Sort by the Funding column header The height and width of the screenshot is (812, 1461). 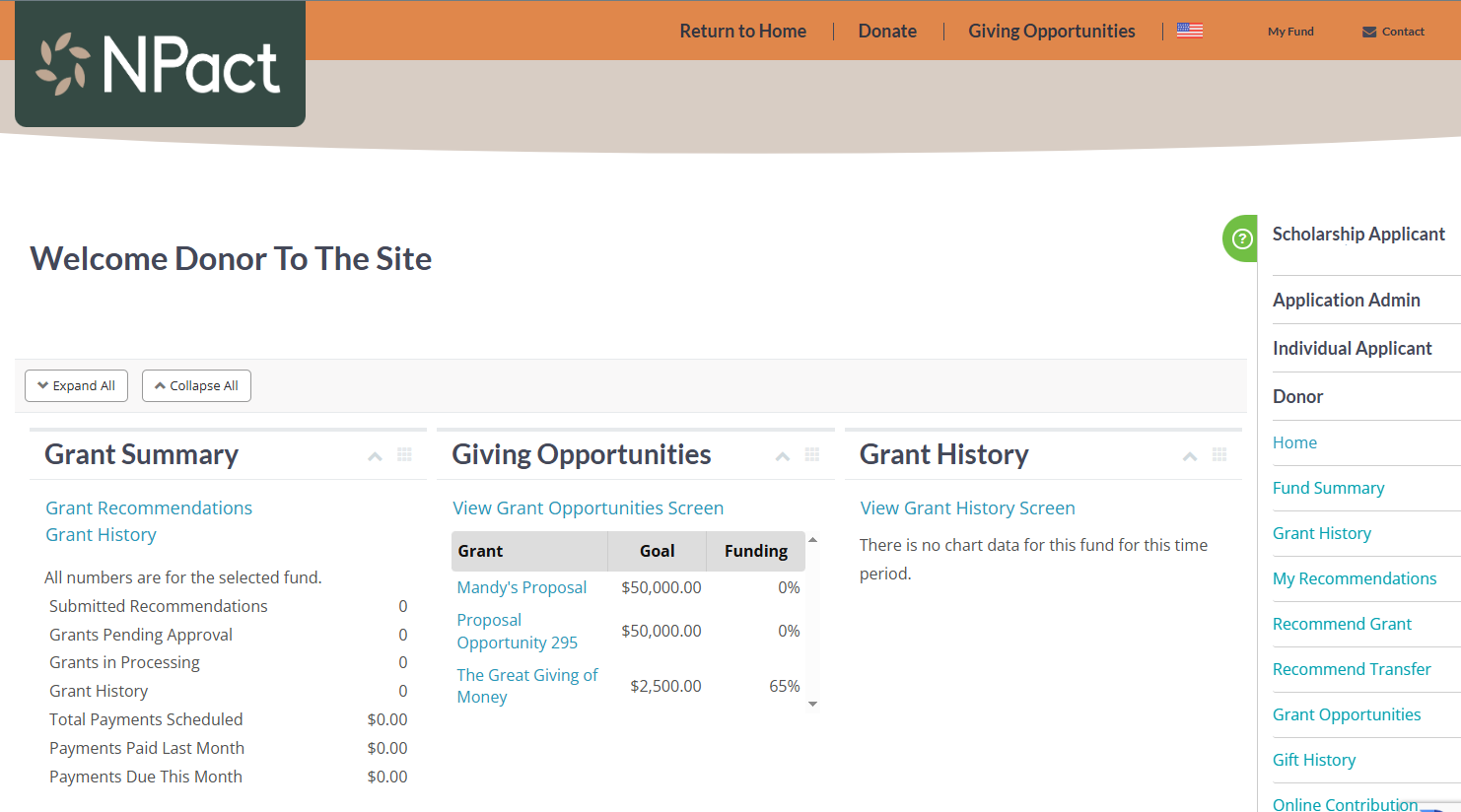tap(756, 551)
